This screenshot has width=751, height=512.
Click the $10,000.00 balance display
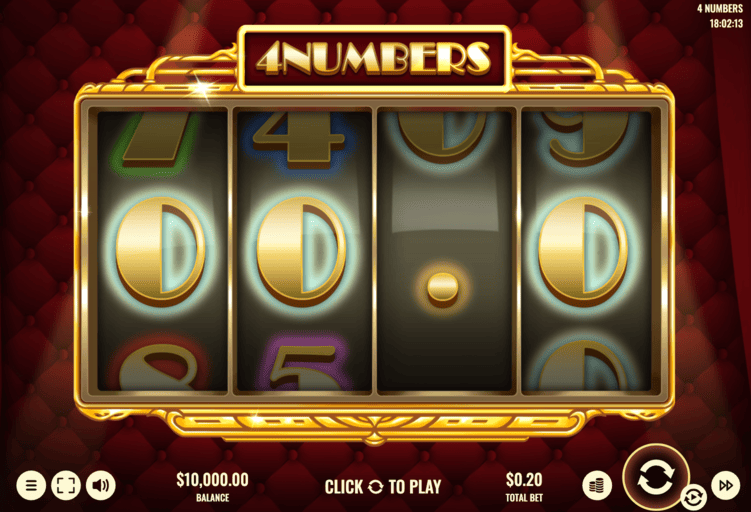(212, 479)
